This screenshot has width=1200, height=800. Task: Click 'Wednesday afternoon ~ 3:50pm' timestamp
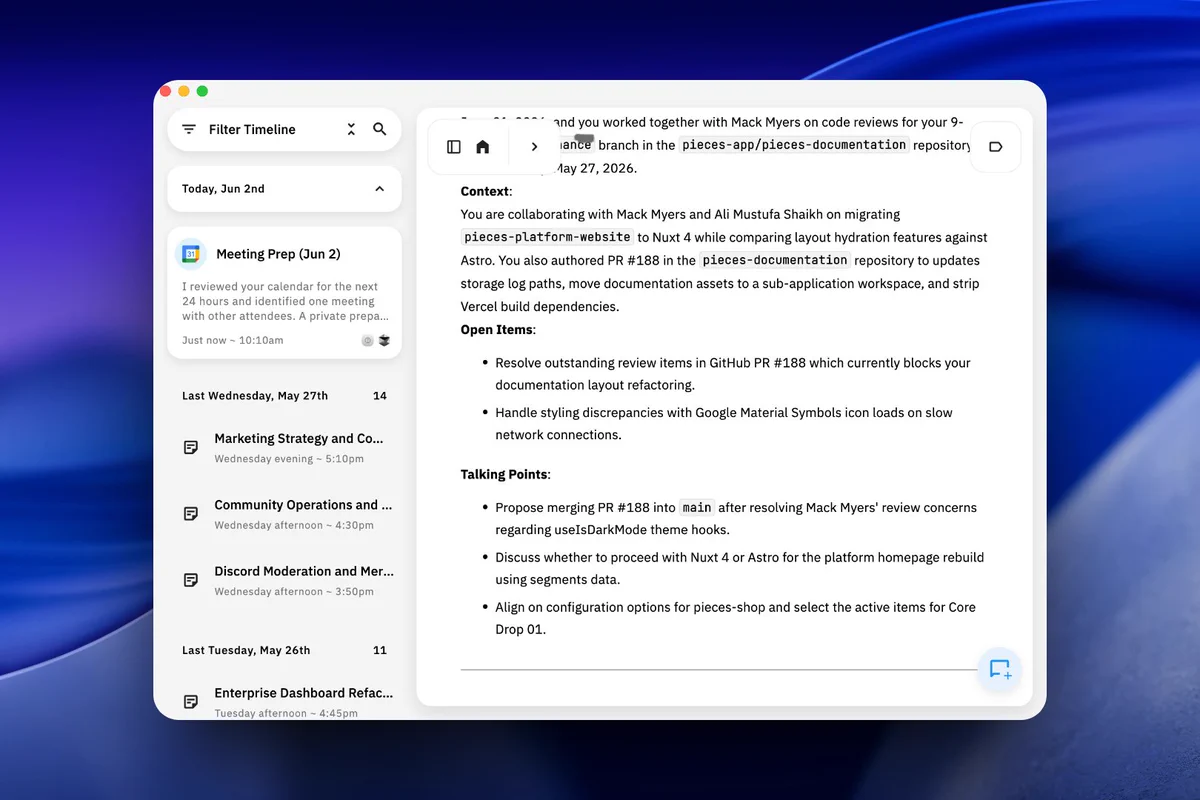click(294, 591)
